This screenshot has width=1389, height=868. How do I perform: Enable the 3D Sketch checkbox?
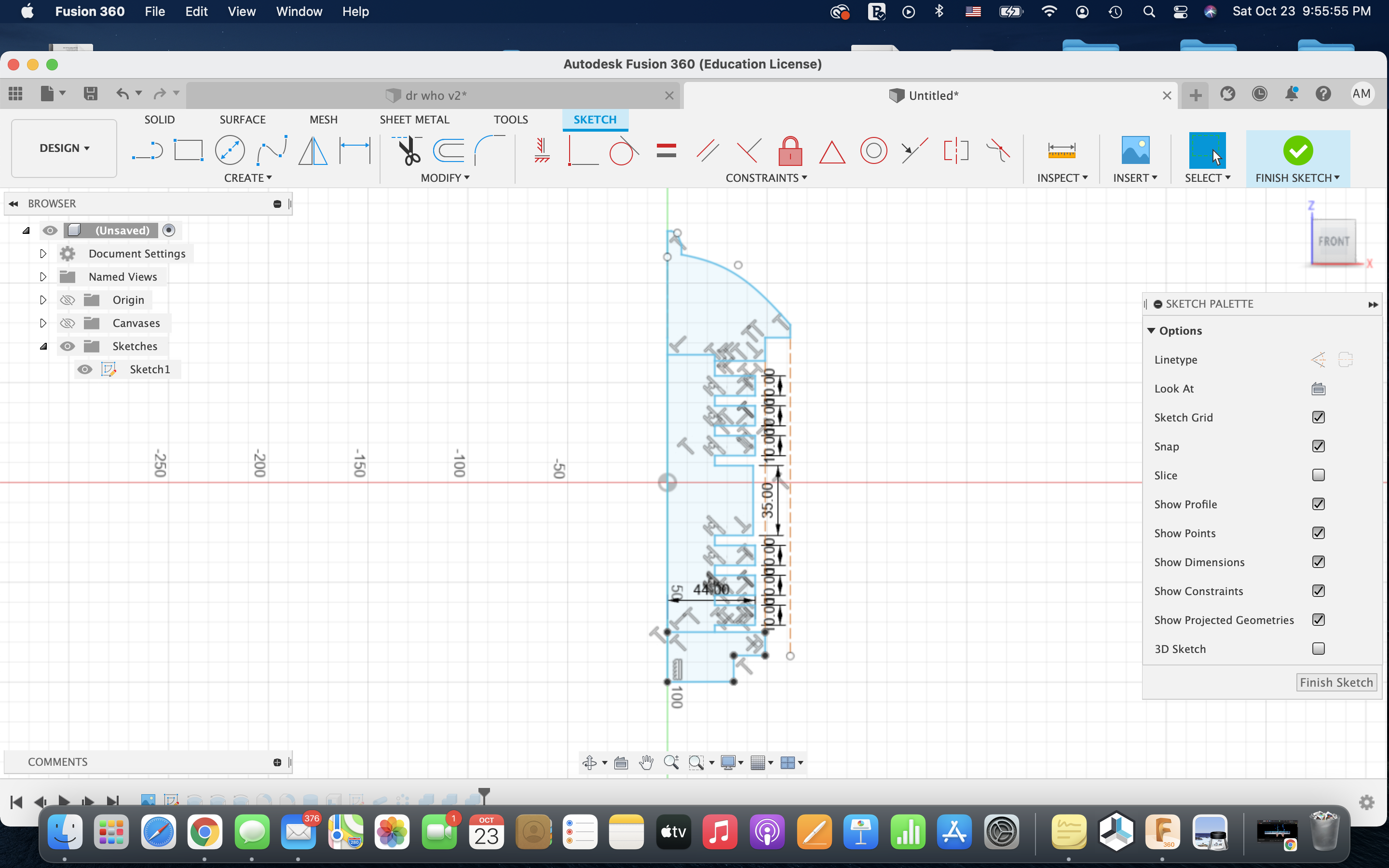[1319, 649]
